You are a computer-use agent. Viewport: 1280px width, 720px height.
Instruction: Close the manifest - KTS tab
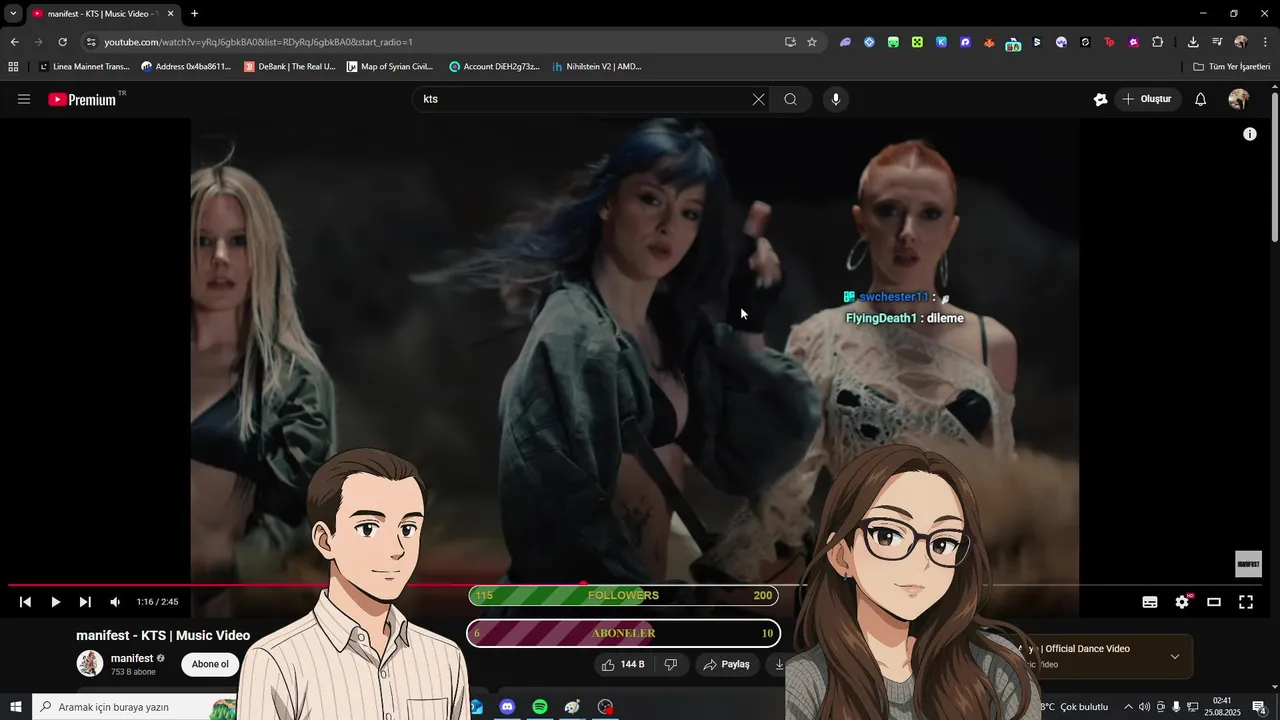(x=170, y=14)
